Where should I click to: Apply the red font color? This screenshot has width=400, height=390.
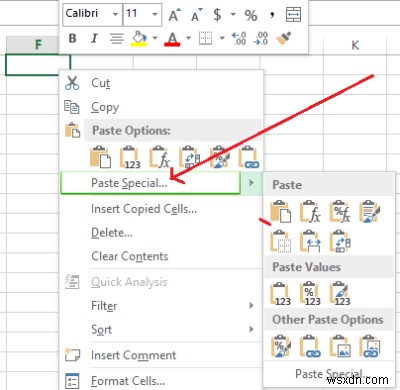point(172,39)
